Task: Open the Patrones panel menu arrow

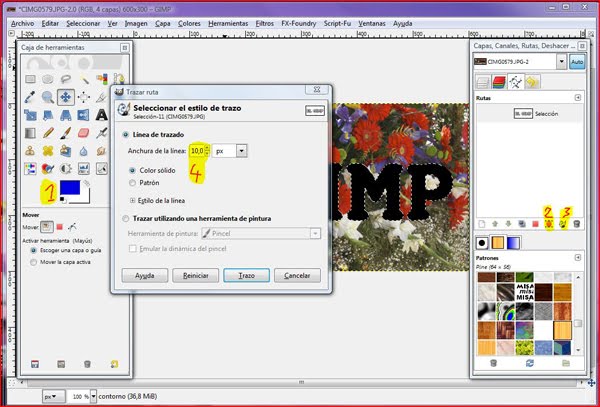Action: pyautogui.click(x=578, y=257)
